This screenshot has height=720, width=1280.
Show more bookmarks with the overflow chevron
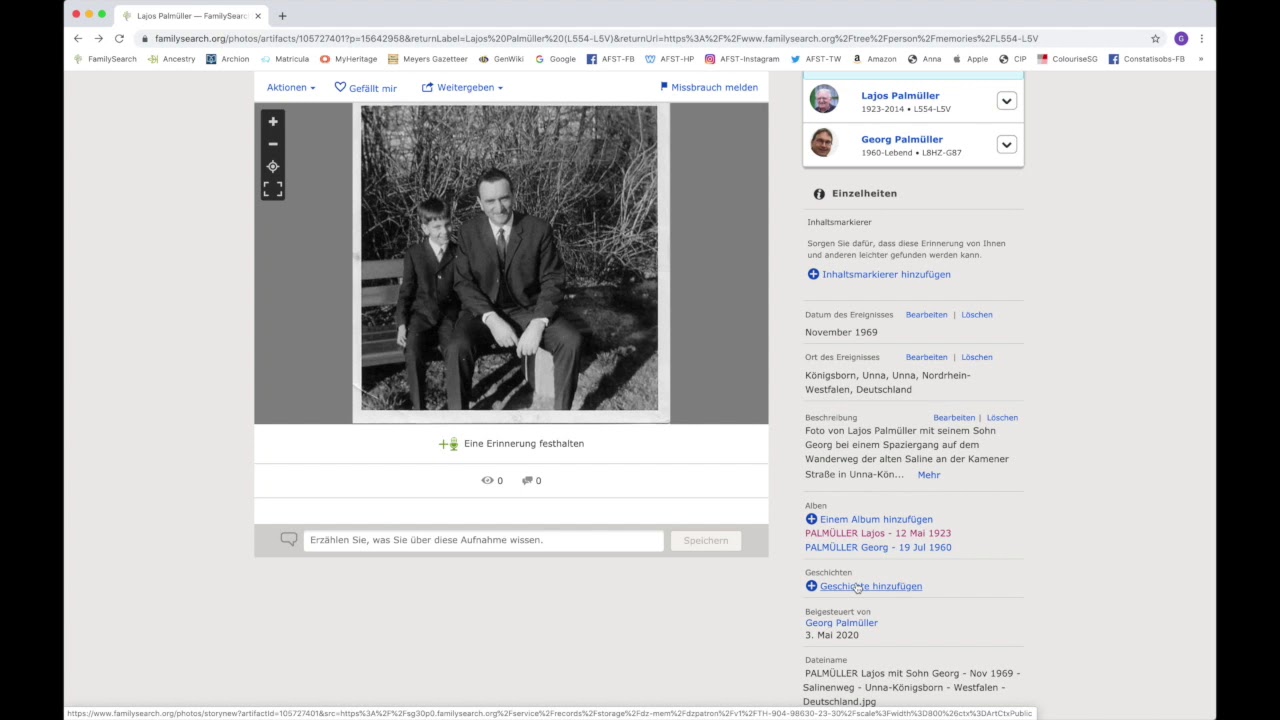point(1201,59)
